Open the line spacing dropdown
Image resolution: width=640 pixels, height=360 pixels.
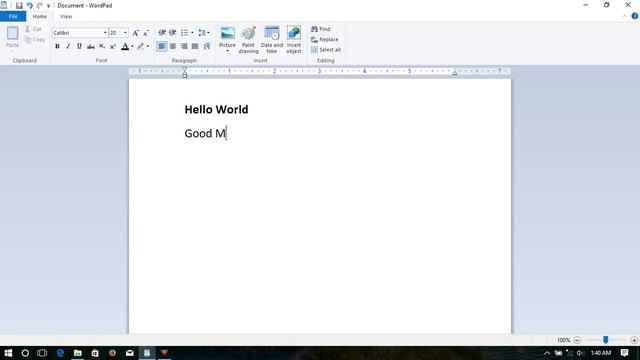point(204,33)
